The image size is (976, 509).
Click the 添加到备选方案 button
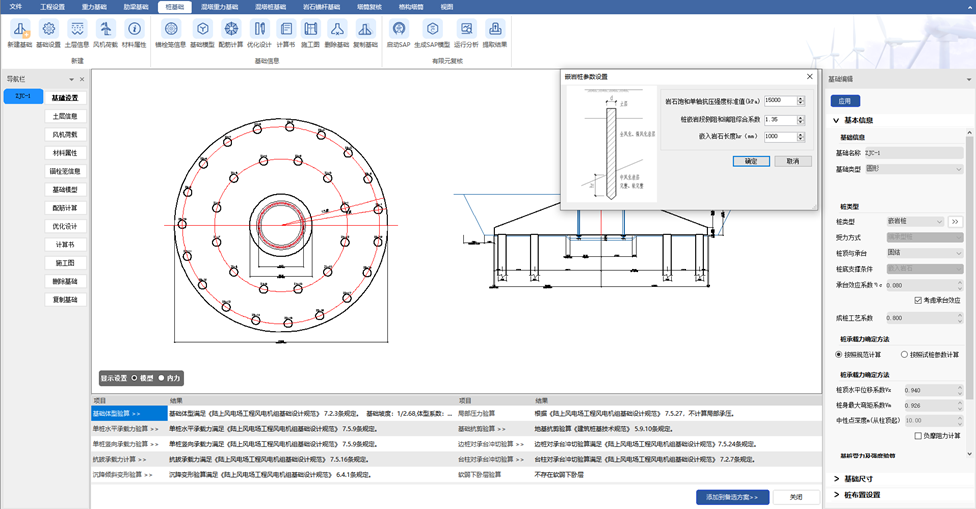pos(732,496)
